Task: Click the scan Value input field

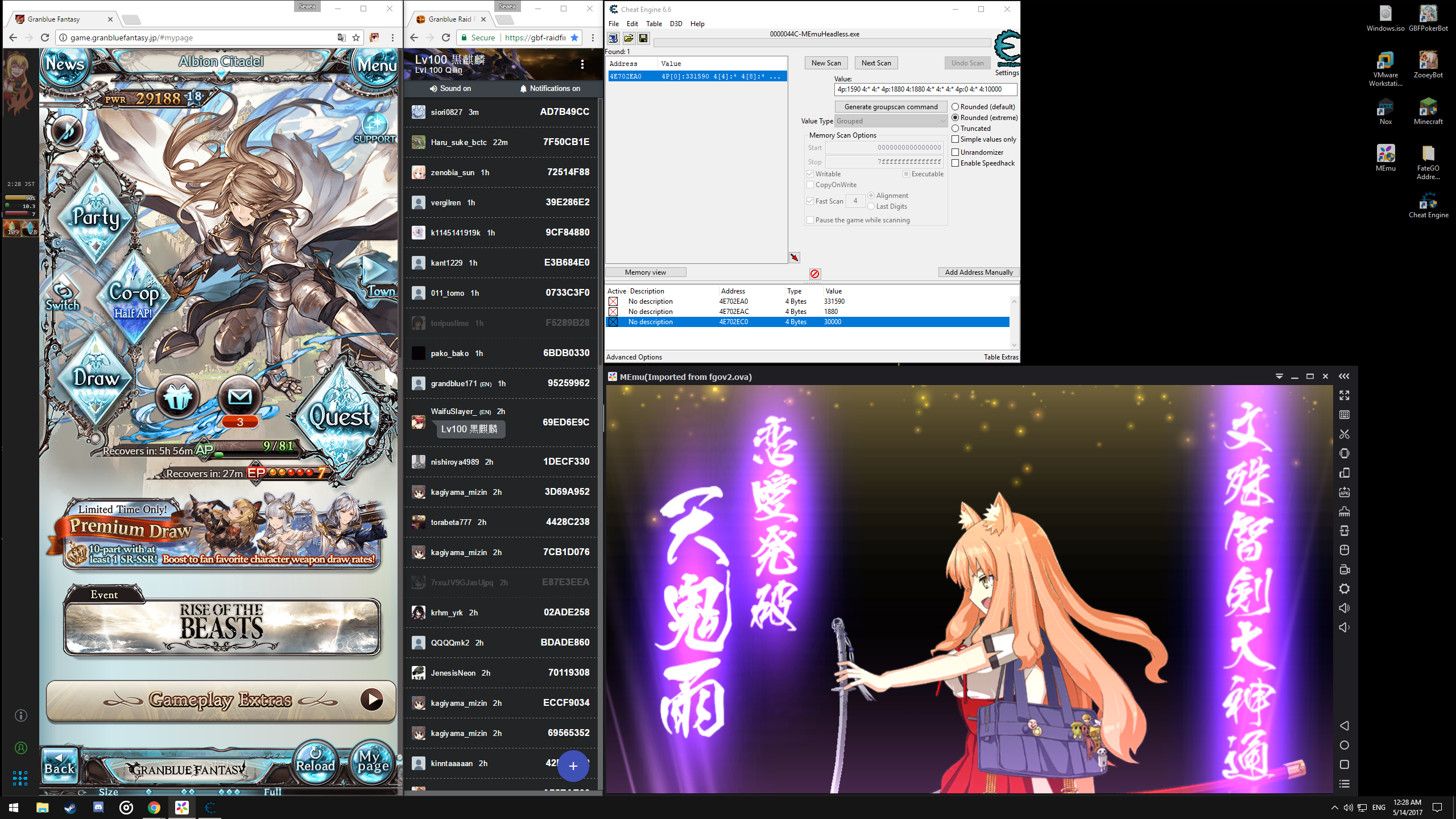Action: pyautogui.click(x=925, y=89)
